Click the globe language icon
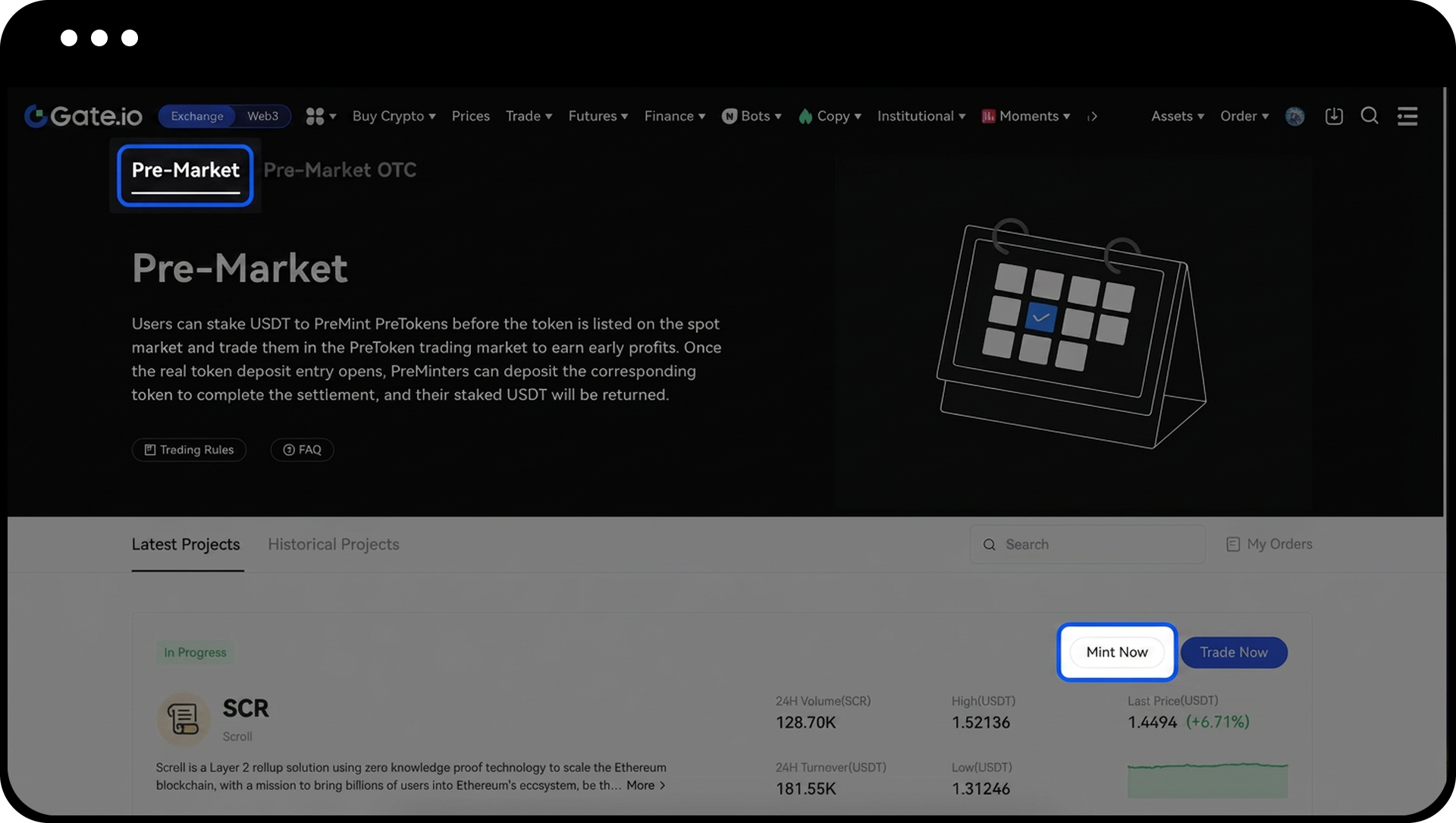 pos(1294,116)
